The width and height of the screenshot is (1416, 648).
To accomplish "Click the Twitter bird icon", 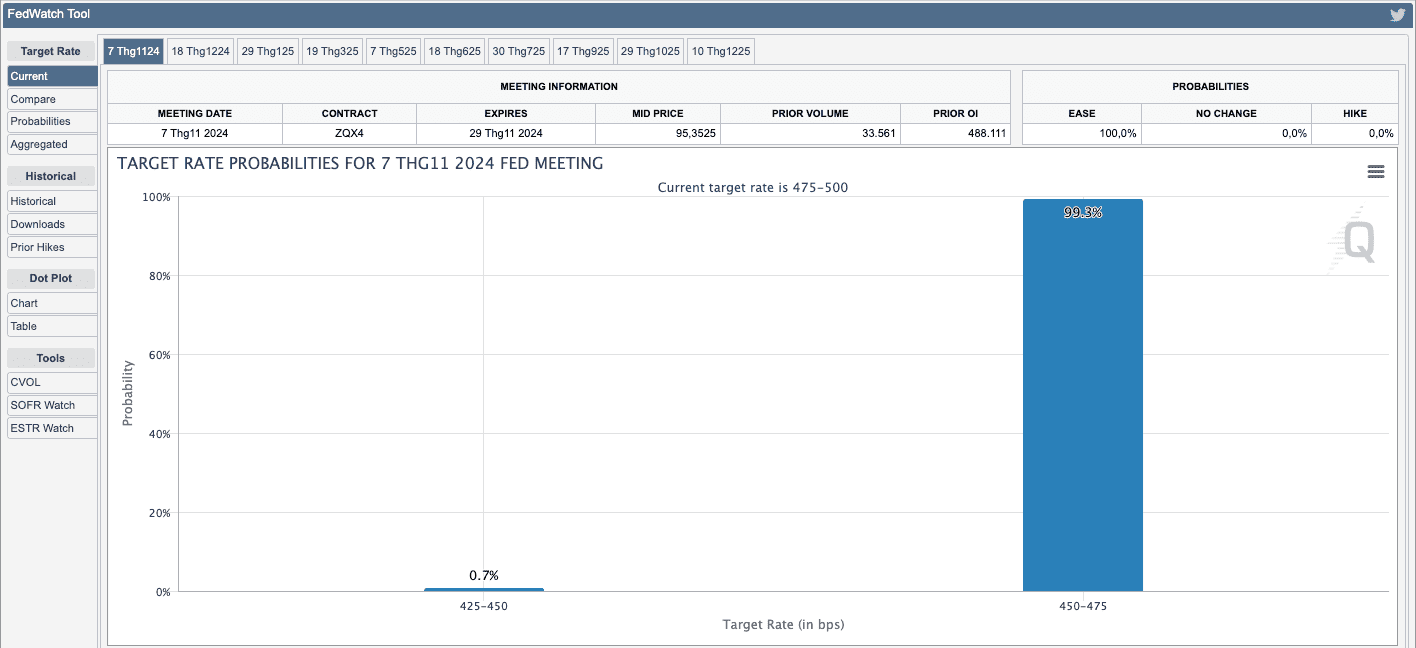I will (1397, 14).
